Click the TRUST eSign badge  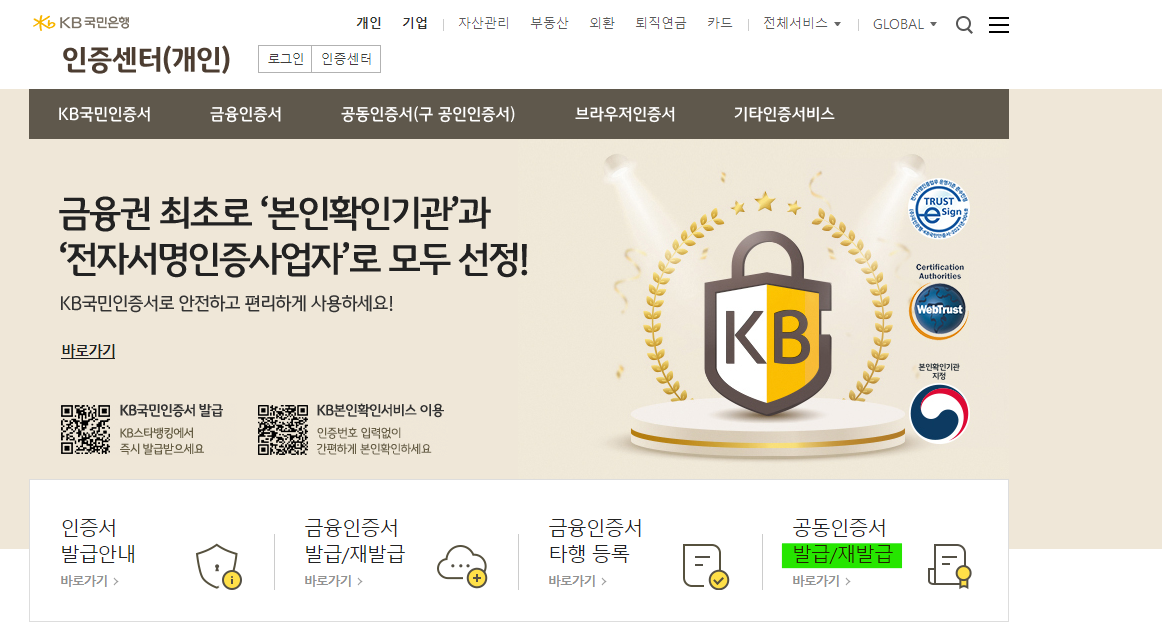tap(939, 210)
